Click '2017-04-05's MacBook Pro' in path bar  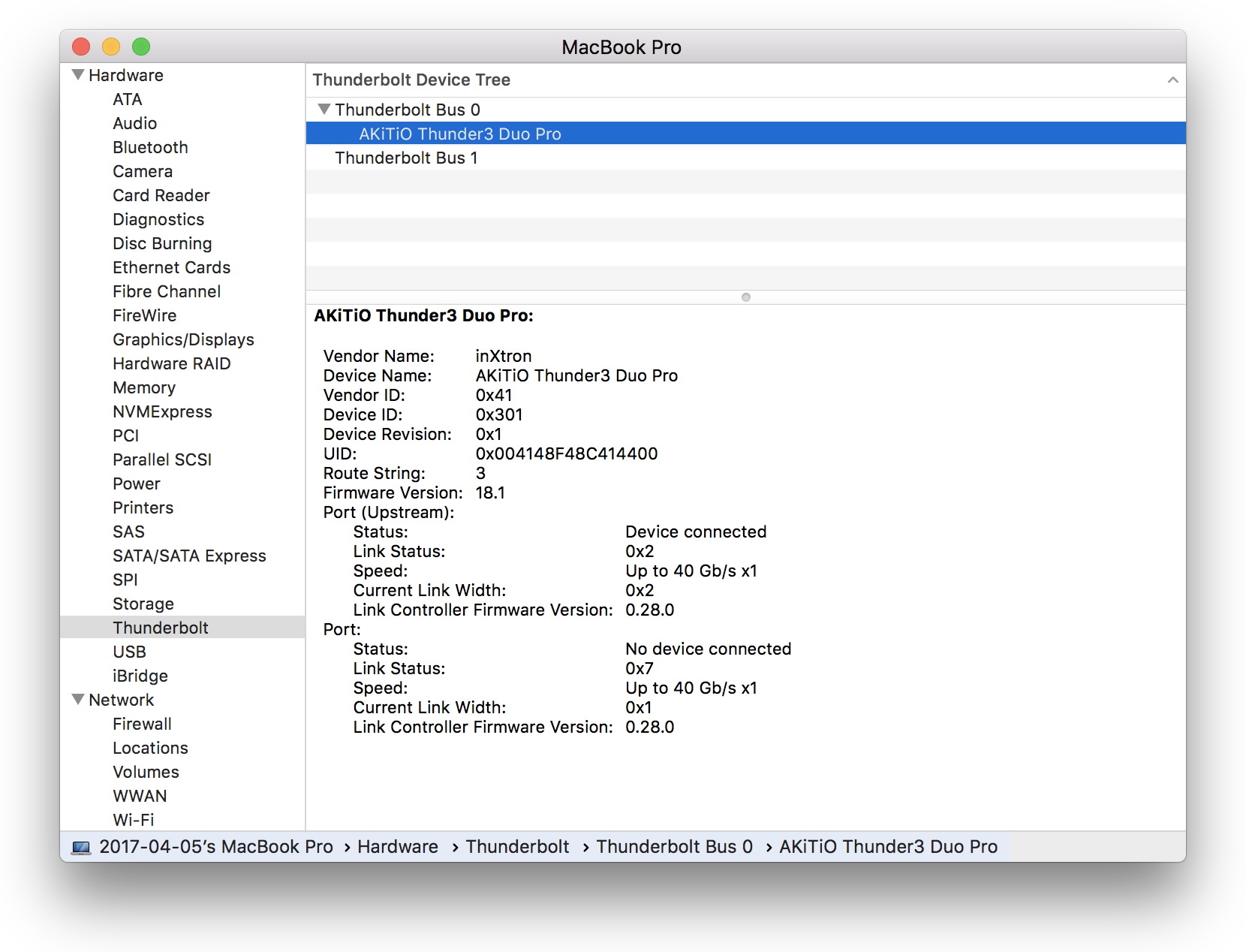click(x=216, y=847)
